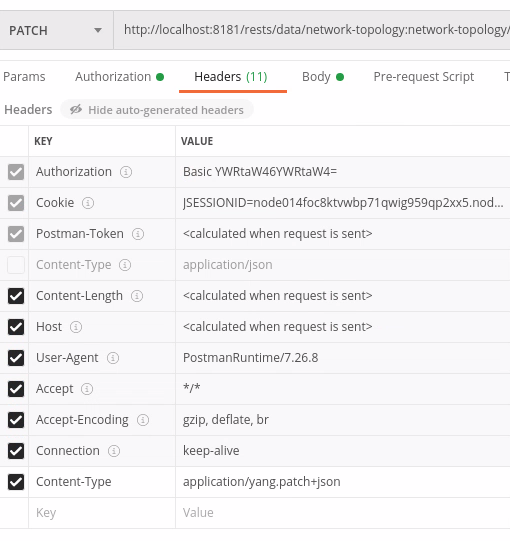Switch to the Params tab

click(24, 77)
